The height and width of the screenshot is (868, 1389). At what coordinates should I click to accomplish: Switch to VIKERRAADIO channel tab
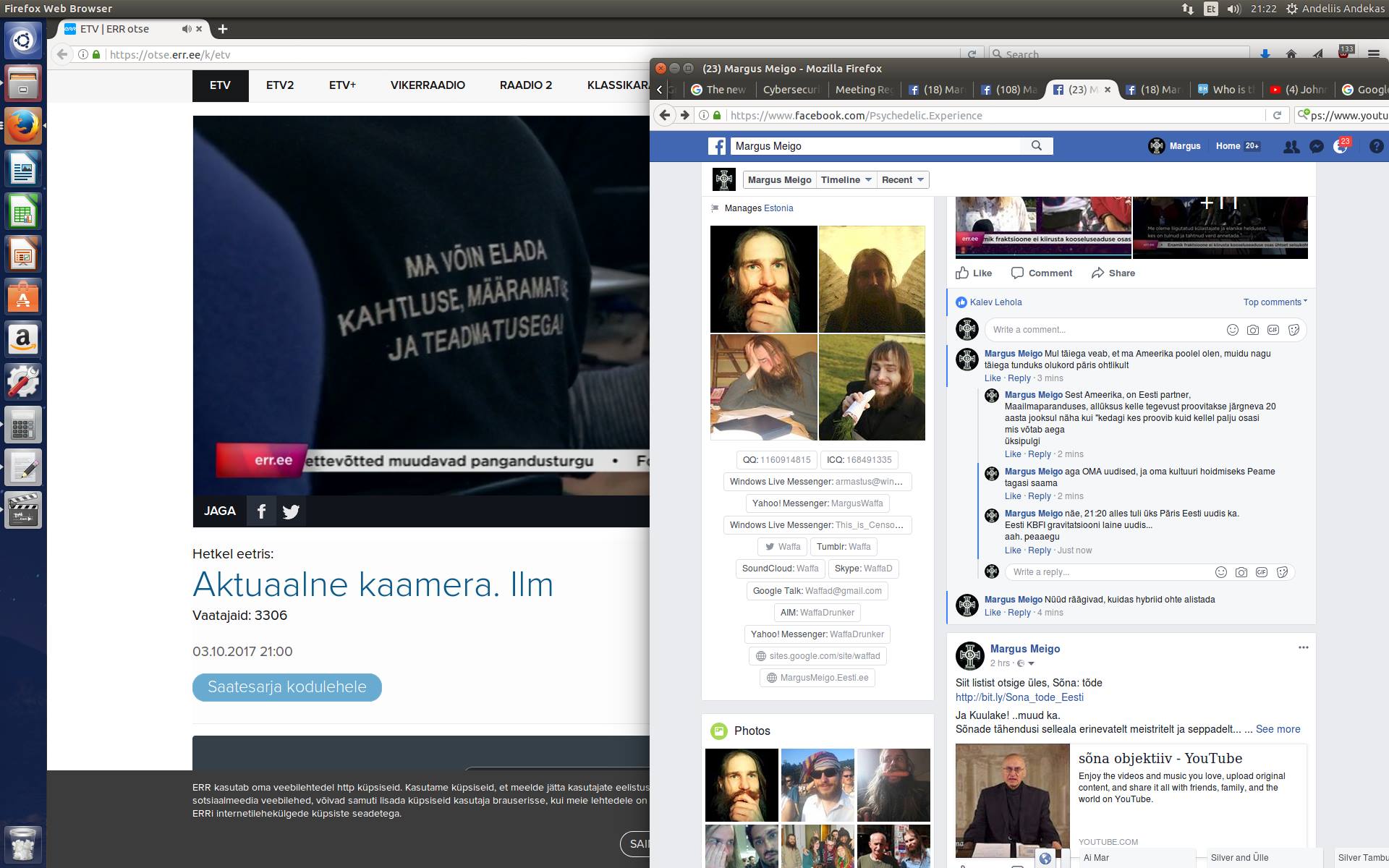tap(428, 85)
